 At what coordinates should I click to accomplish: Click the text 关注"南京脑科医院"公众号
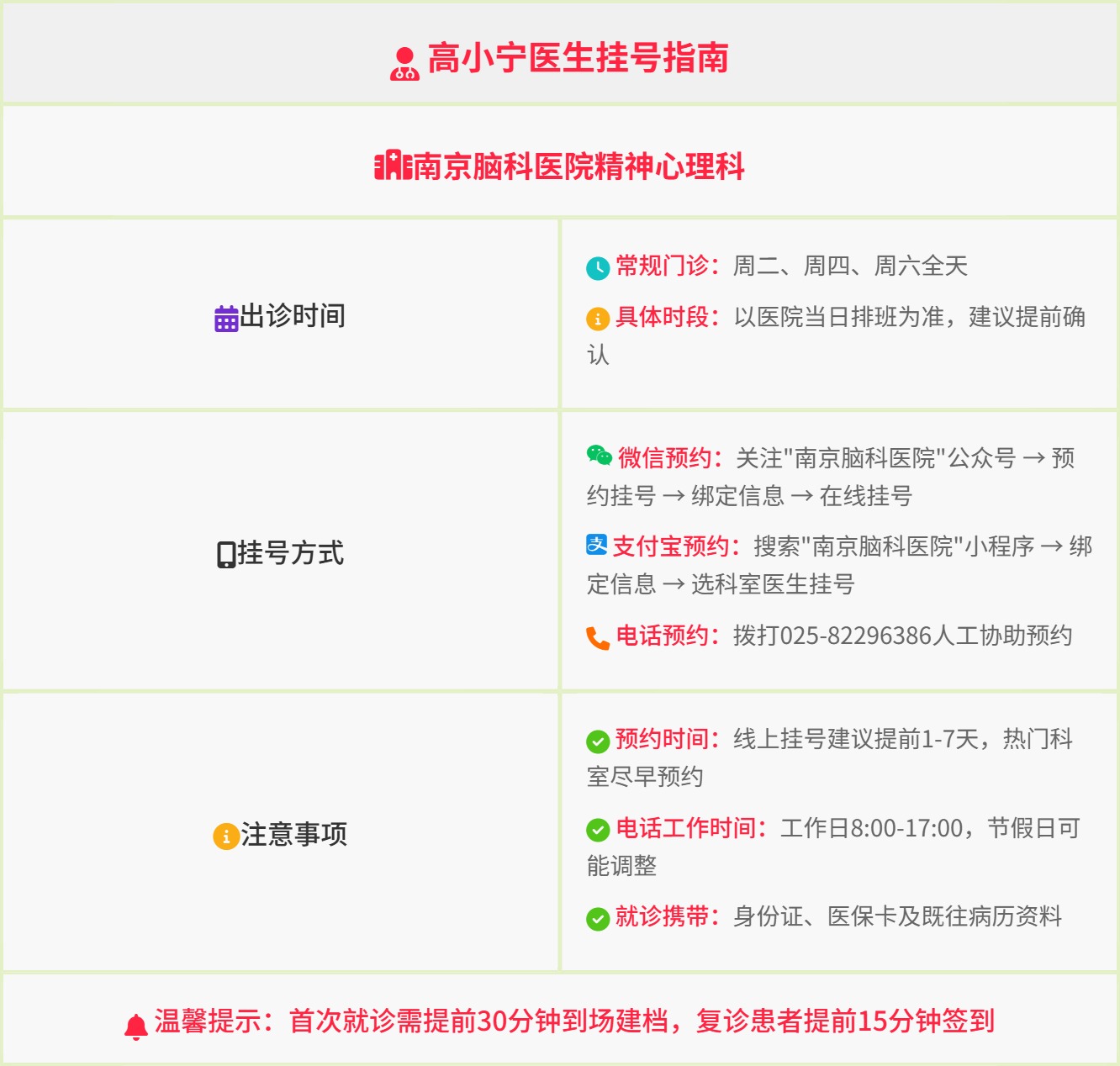point(875,458)
